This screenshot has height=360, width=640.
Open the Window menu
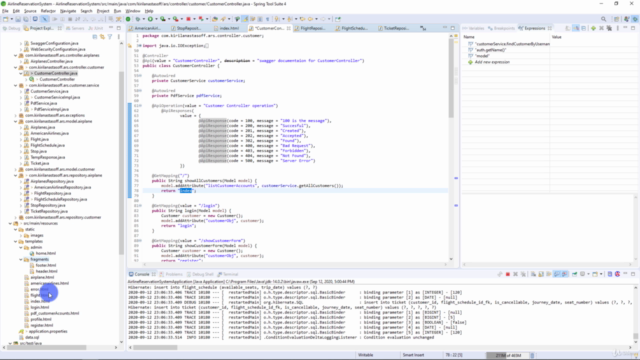pyautogui.click(x=133, y=11)
